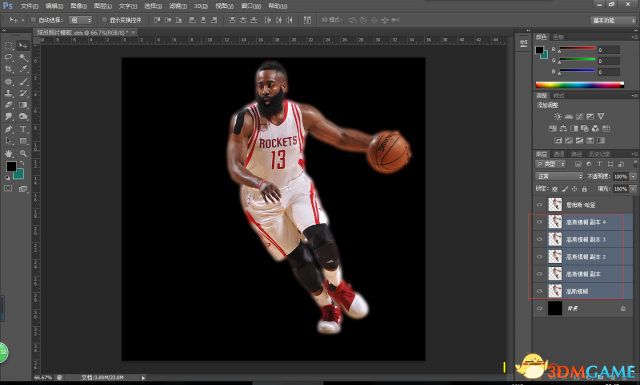Click the foreground color swatch in toolbox
The image size is (640, 385).
(11, 166)
